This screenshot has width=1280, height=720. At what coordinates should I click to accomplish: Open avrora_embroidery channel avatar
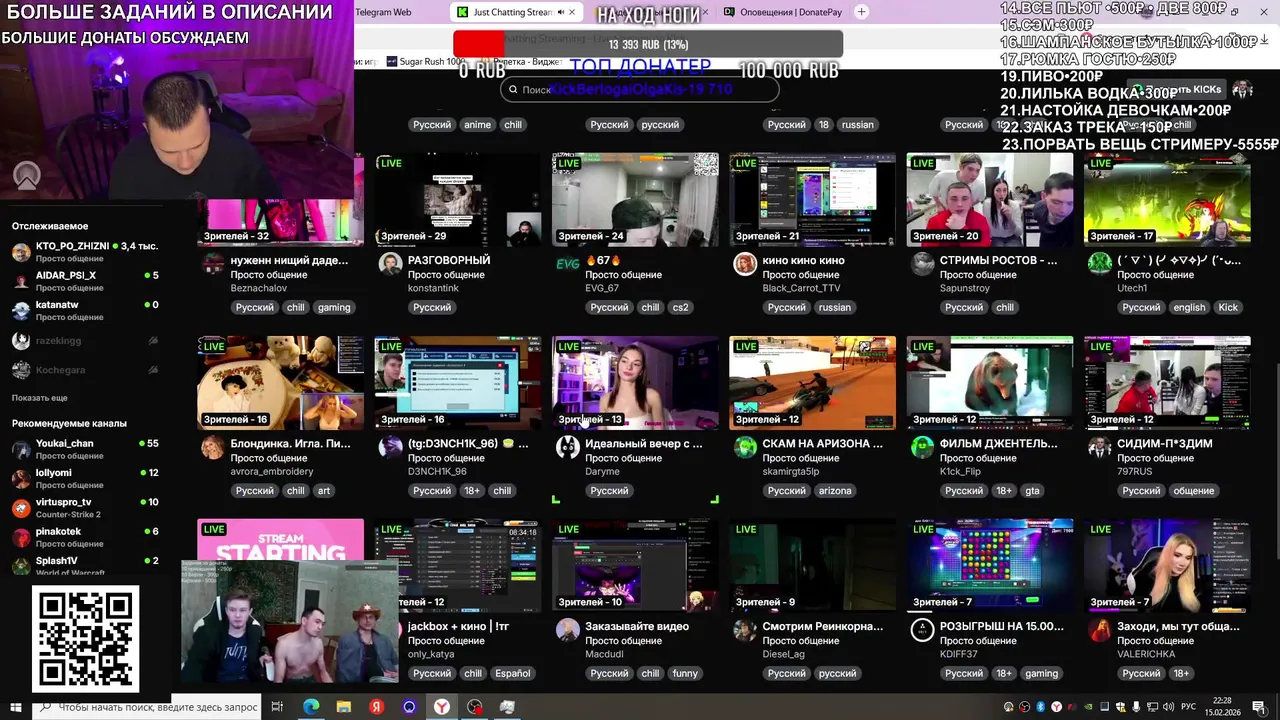(213, 447)
